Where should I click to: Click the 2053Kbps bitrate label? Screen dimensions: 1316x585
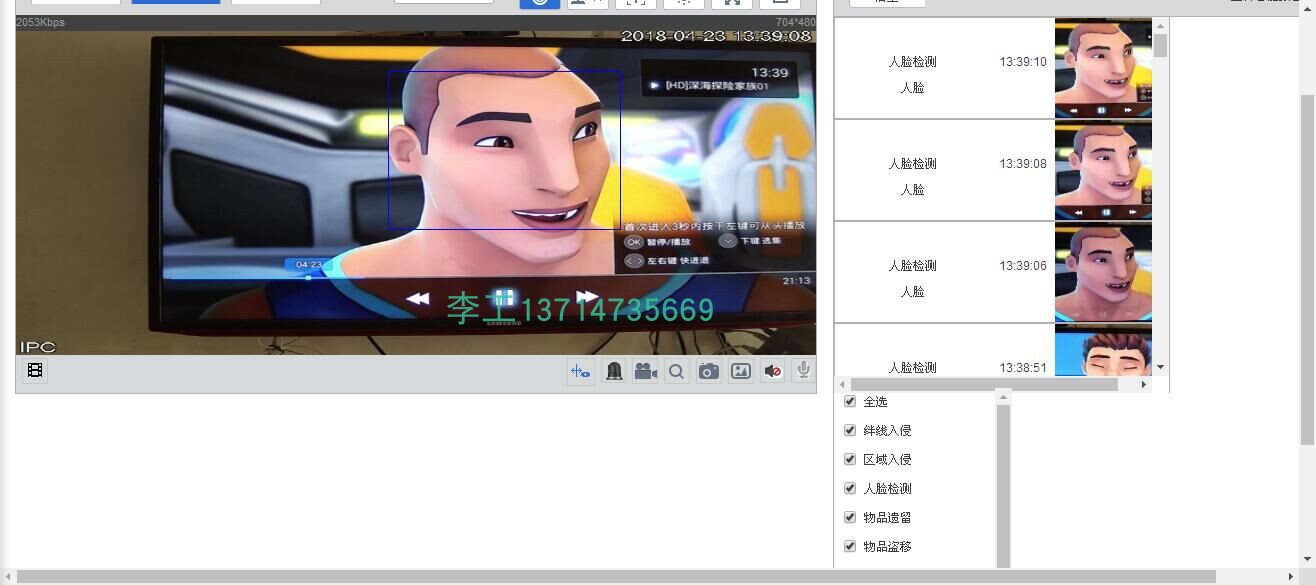(41, 22)
